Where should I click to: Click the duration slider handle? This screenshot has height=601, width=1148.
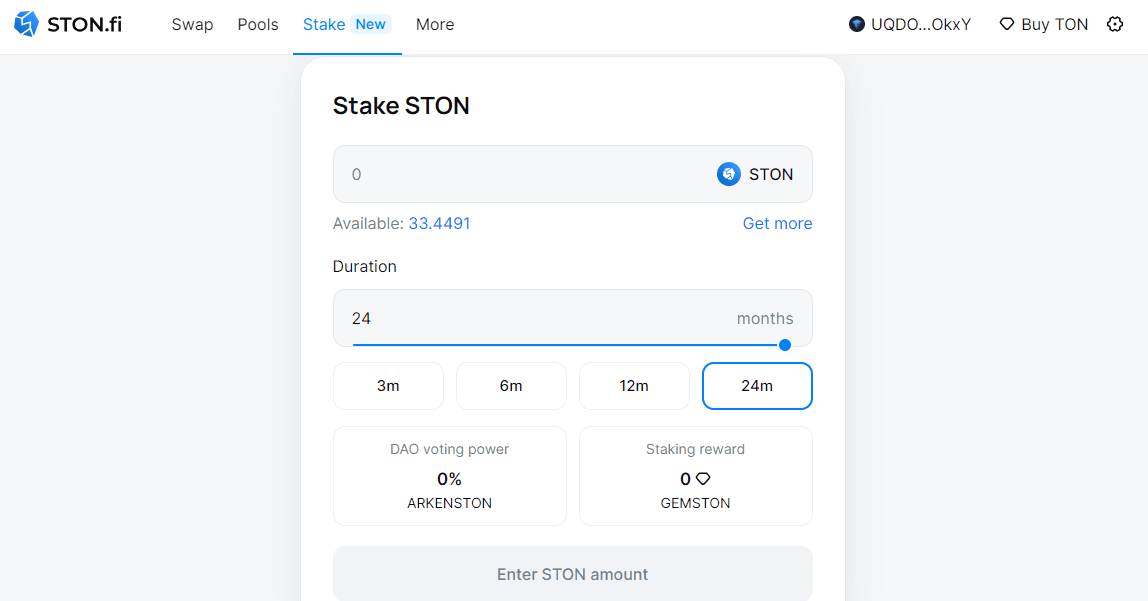[785, 345]
